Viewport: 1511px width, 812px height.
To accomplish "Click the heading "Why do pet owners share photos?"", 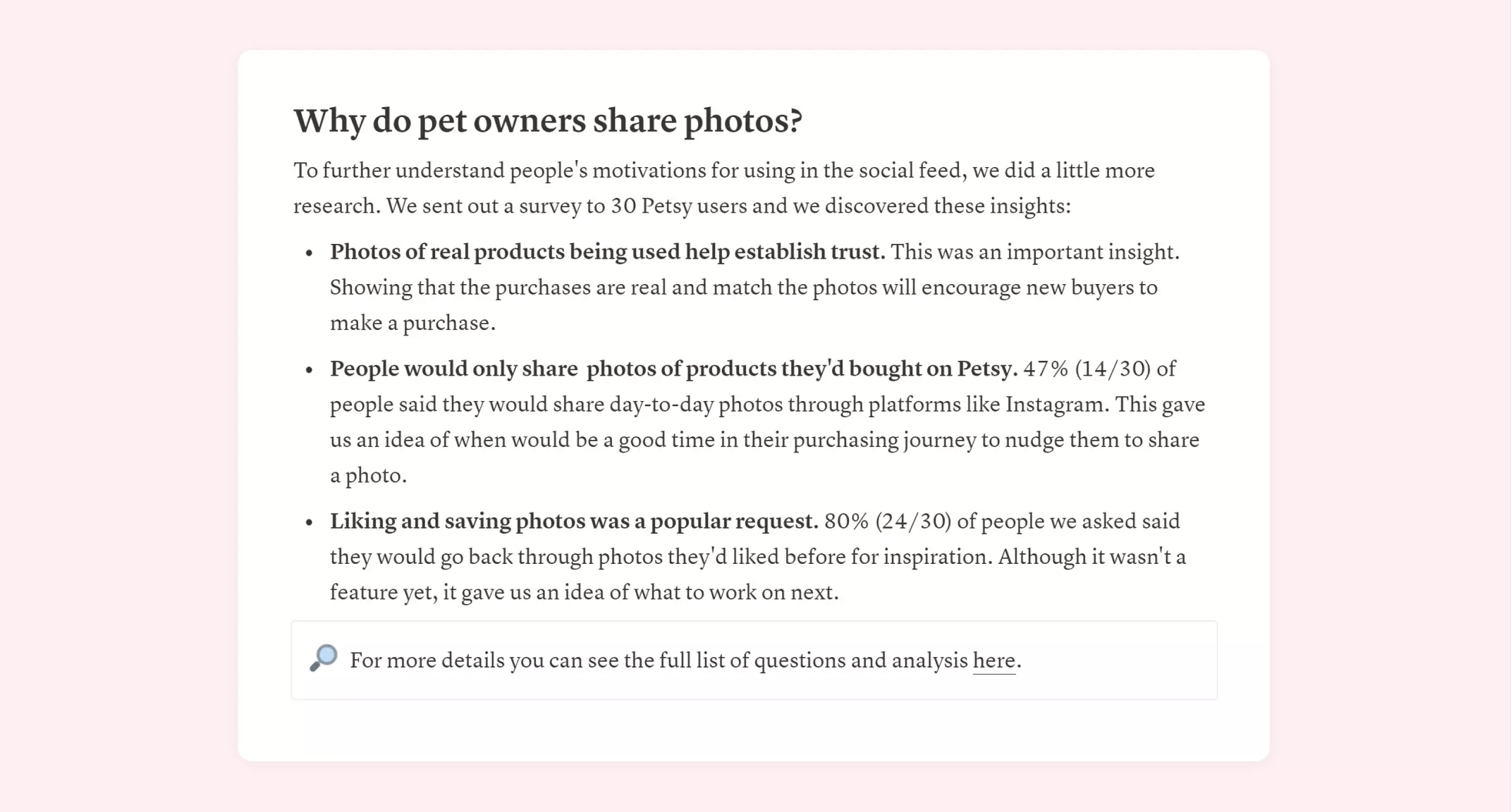I will click(548, 121).
